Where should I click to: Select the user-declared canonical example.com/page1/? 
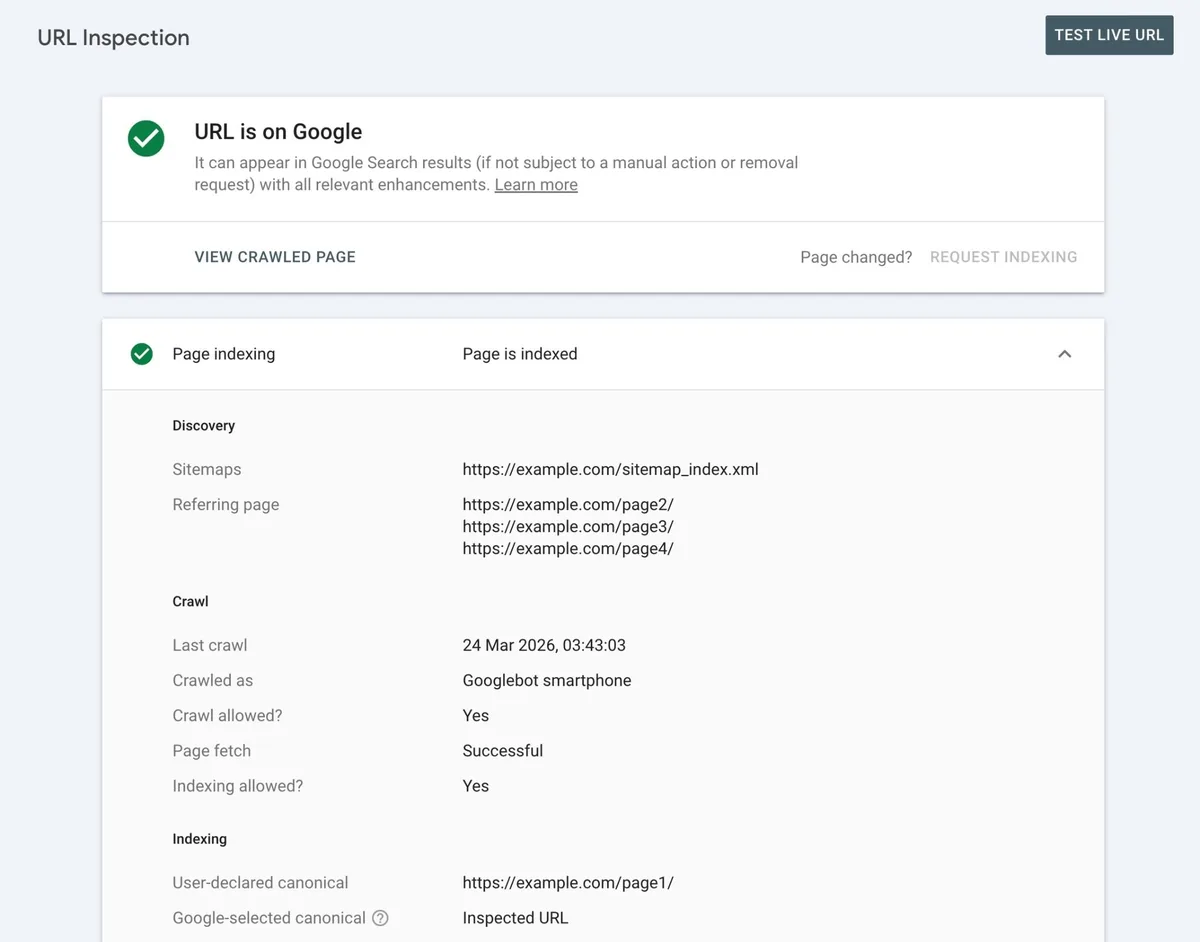point(568,882)
